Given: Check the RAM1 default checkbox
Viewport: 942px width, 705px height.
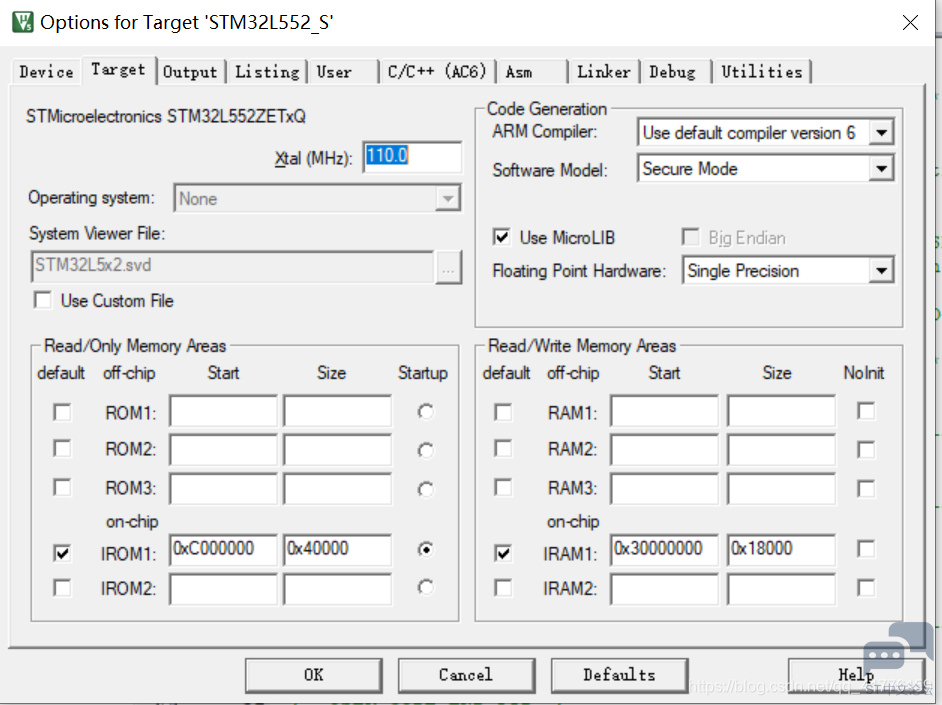Looking at the screenshot, I should click(x=503, y=413).
